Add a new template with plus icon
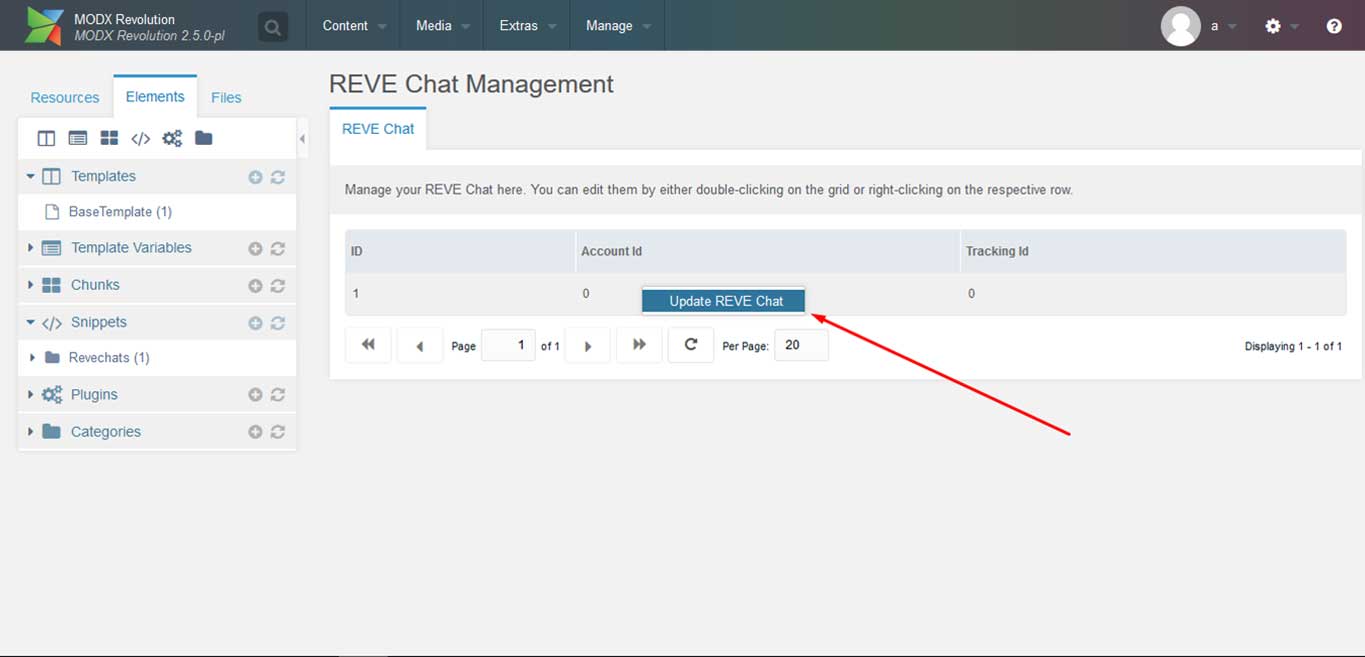This screenshot has width=1365, height=657. point(255,177)
